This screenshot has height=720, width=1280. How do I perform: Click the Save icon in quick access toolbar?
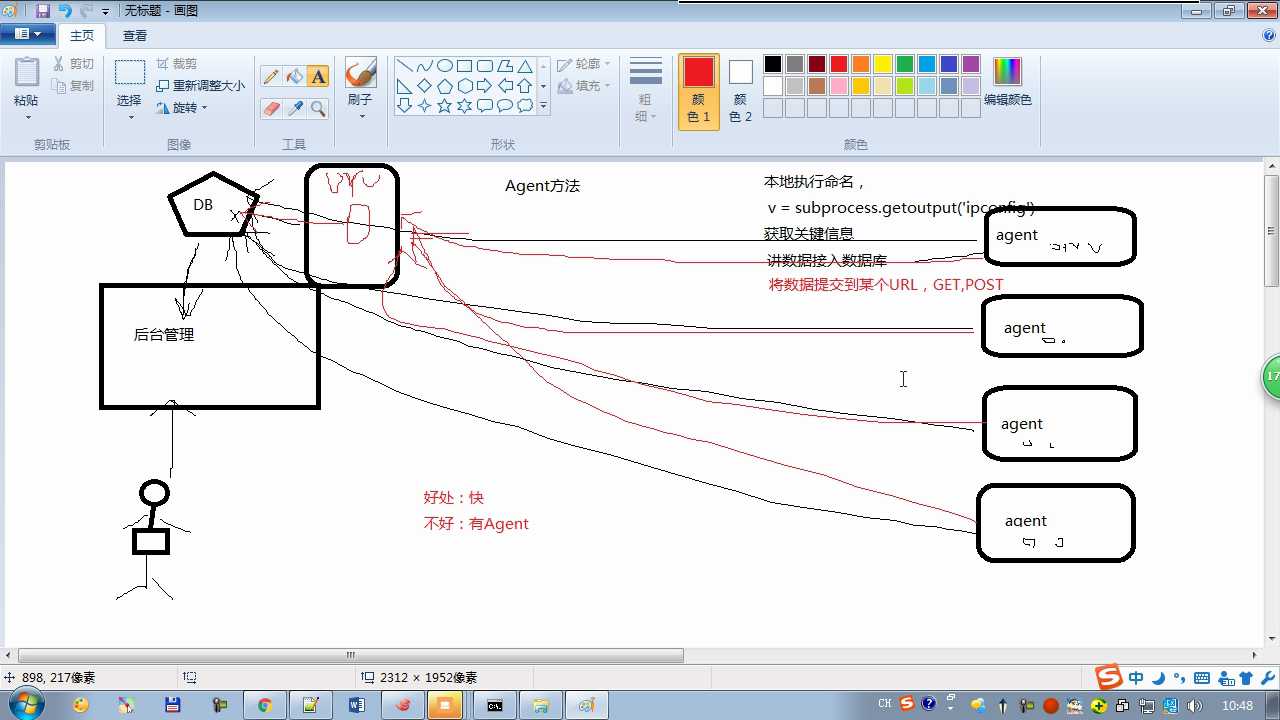point(43,11)
